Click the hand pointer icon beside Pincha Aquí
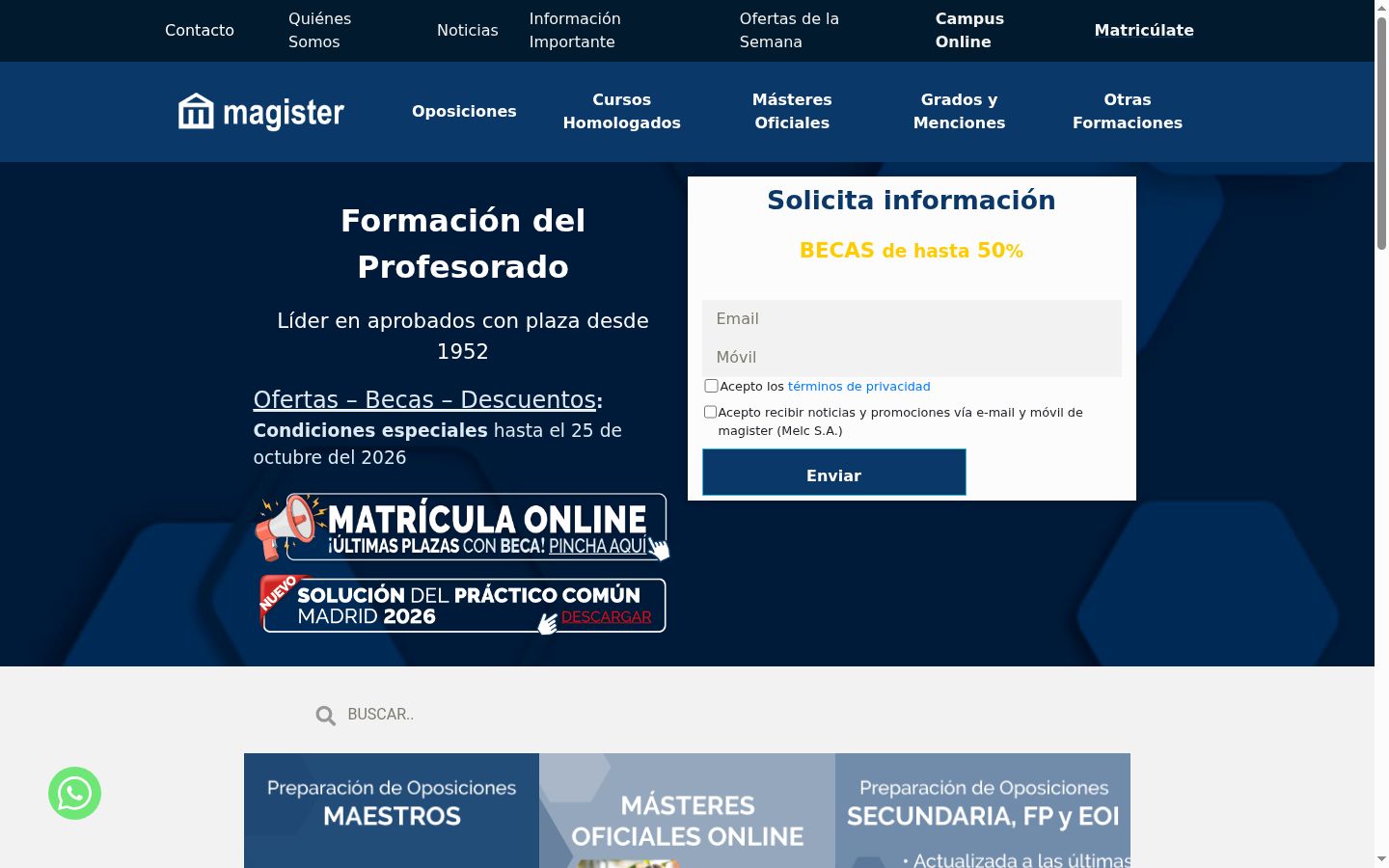Image resolution: width=1389 pixels, height=868 pixels. pos(659,549)
